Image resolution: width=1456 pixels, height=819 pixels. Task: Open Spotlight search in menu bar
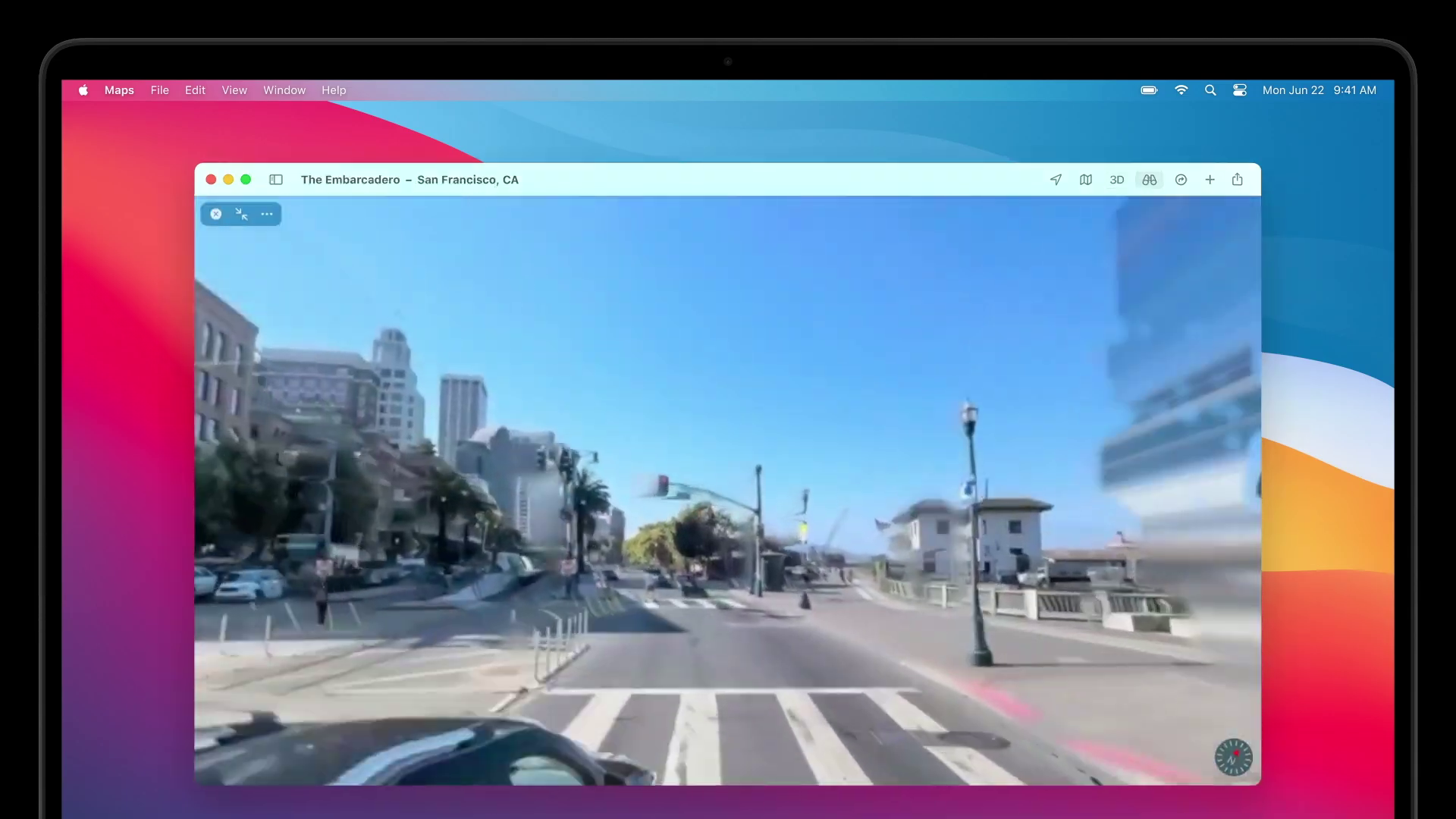coord(1210,90)
